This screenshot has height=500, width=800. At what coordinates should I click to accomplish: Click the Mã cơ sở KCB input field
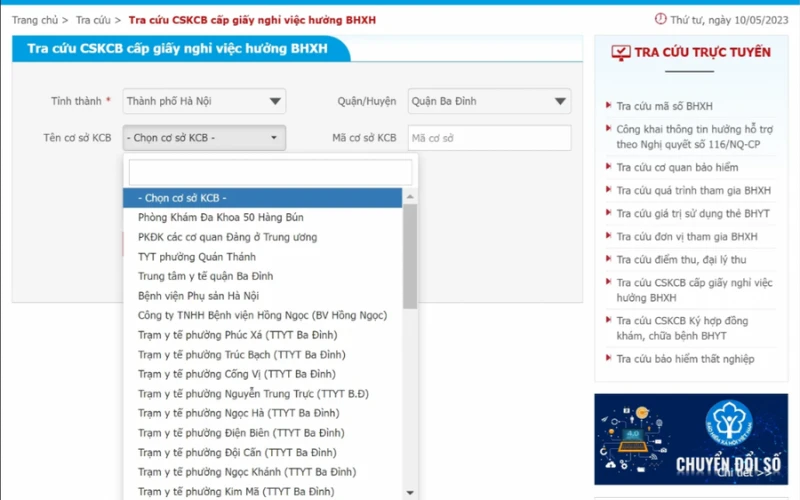488,138
